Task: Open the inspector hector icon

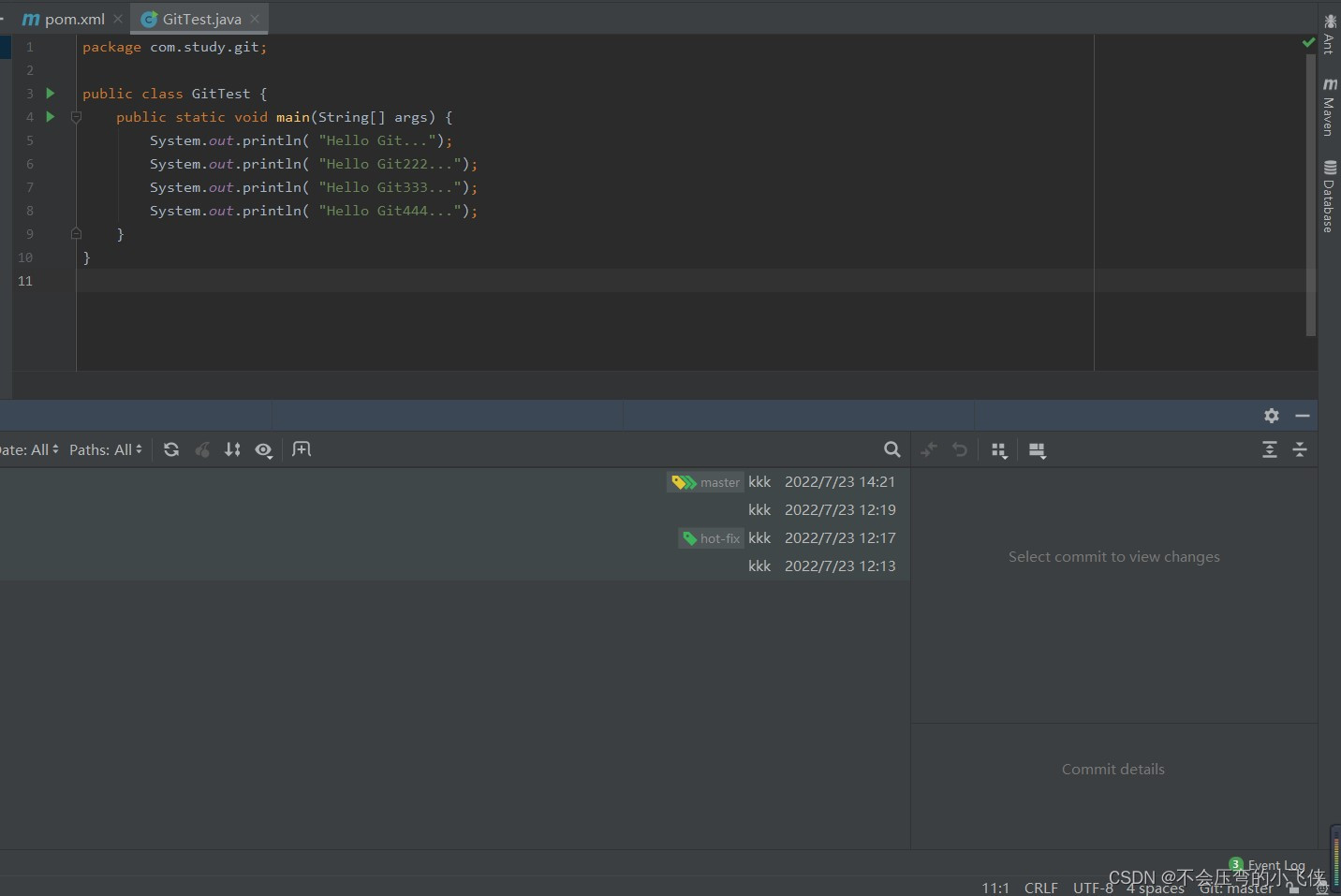Action: point(1322,889)
